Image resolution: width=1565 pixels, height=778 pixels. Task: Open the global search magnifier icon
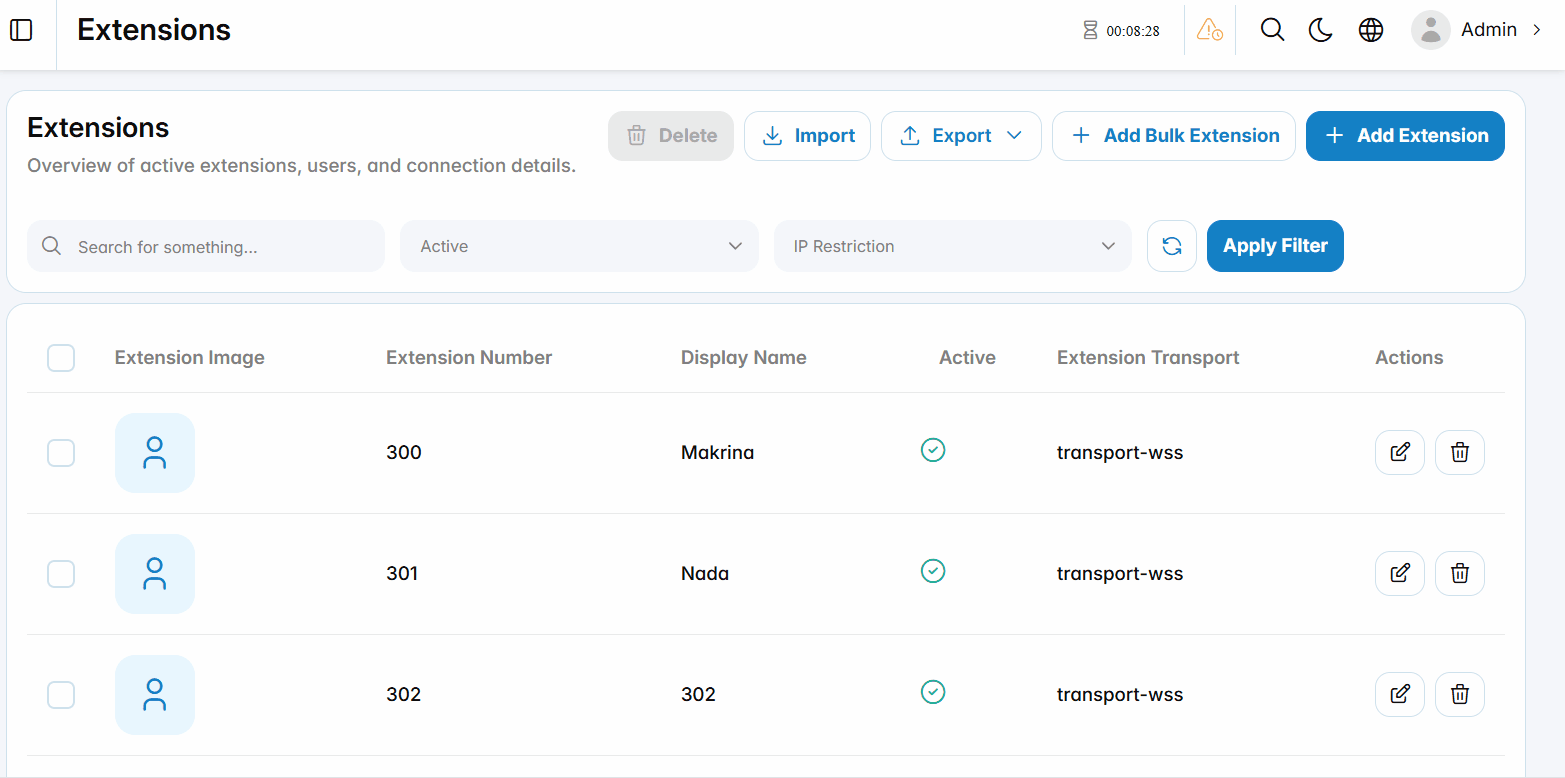coord(1272,30)
